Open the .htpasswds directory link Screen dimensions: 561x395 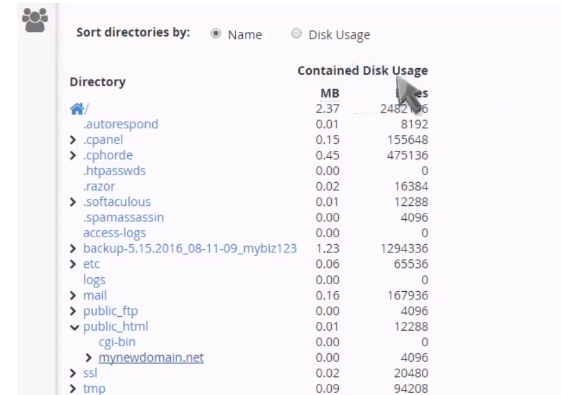coord(114,171)
